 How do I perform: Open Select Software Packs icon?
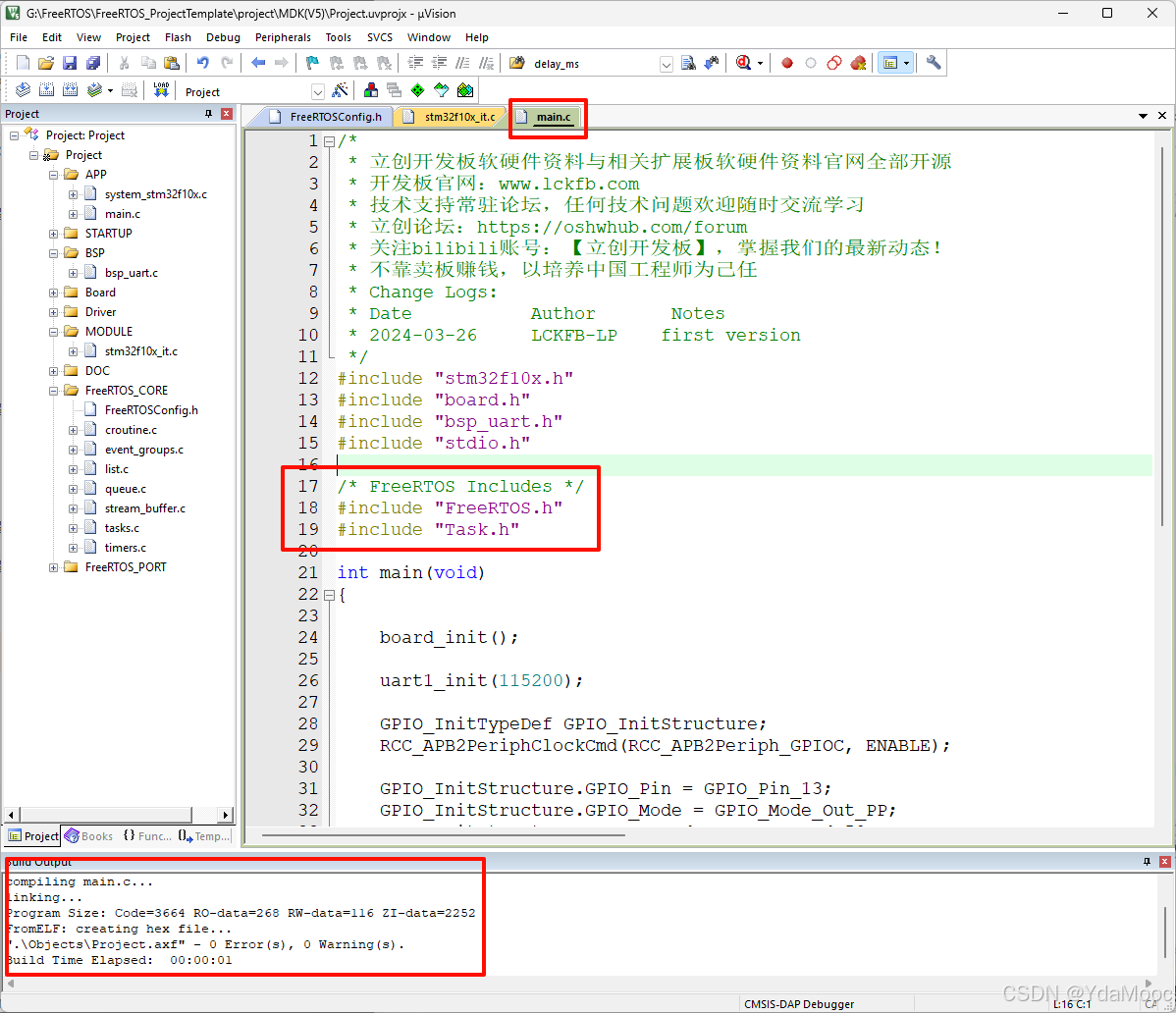[442, 90]
